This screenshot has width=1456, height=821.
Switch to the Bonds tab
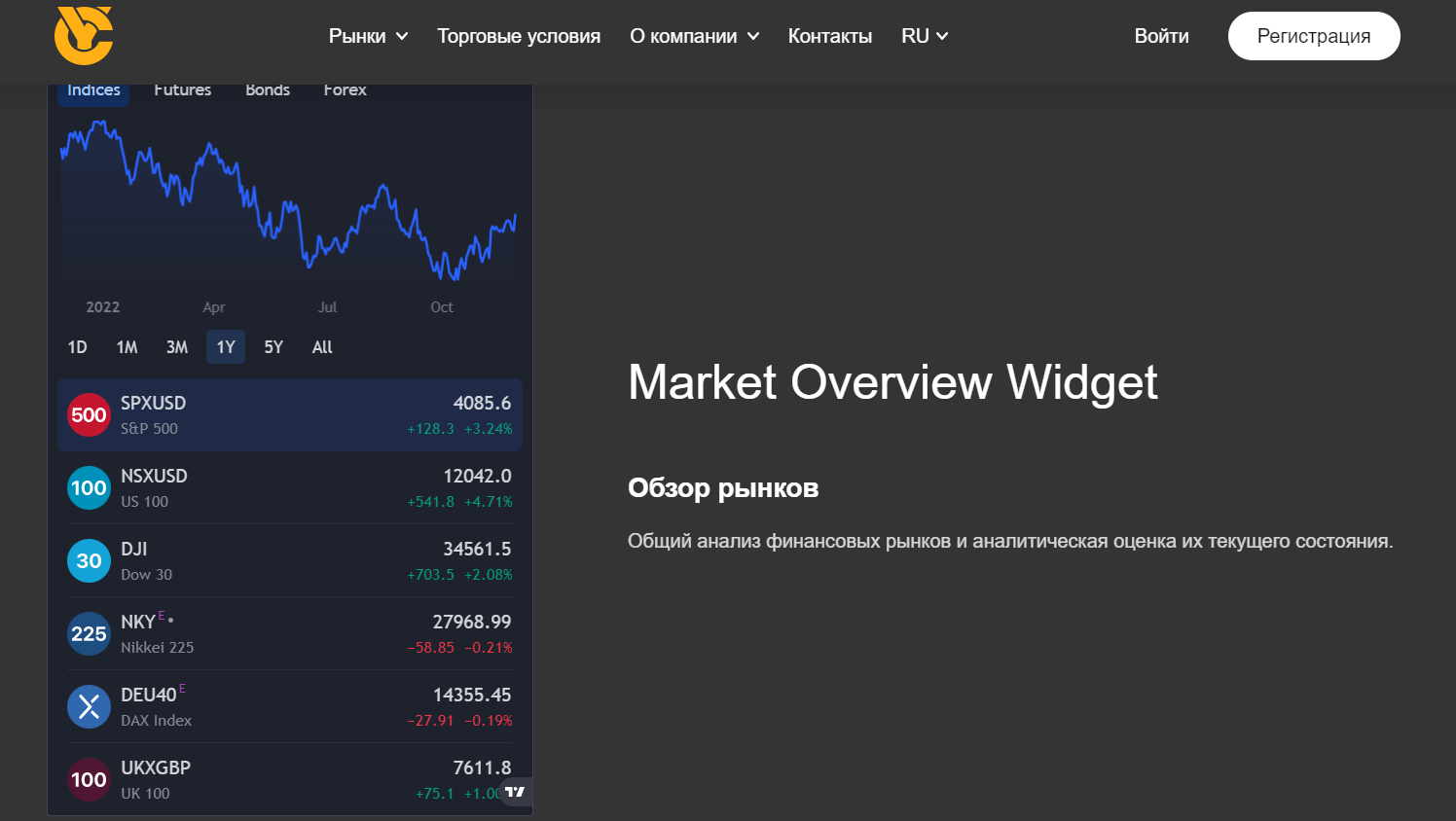click(x=268, y=90)
